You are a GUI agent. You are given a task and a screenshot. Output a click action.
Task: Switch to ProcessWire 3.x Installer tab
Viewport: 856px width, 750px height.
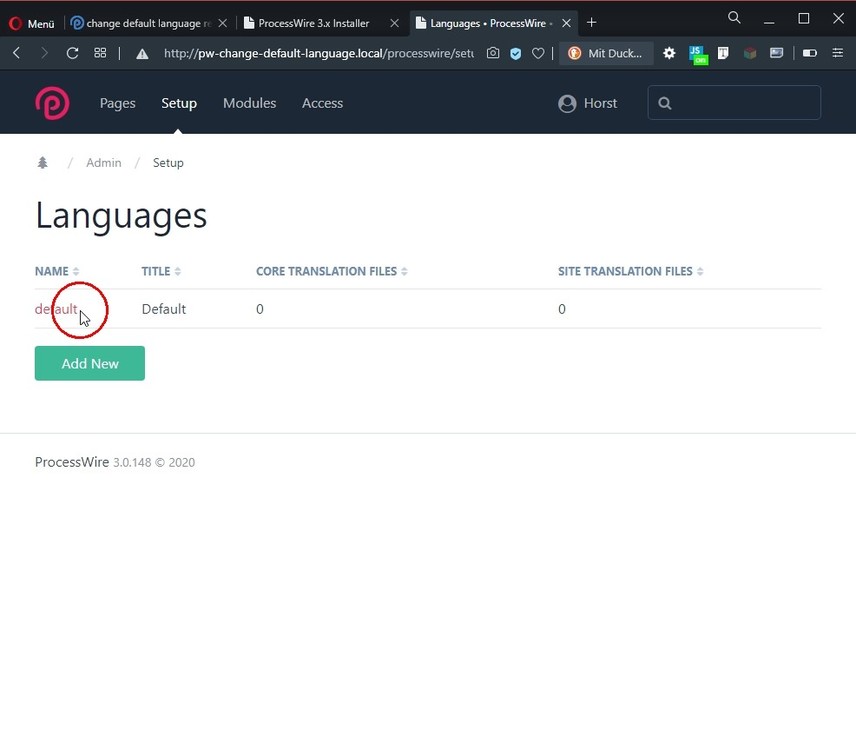(x=314, y=23)
